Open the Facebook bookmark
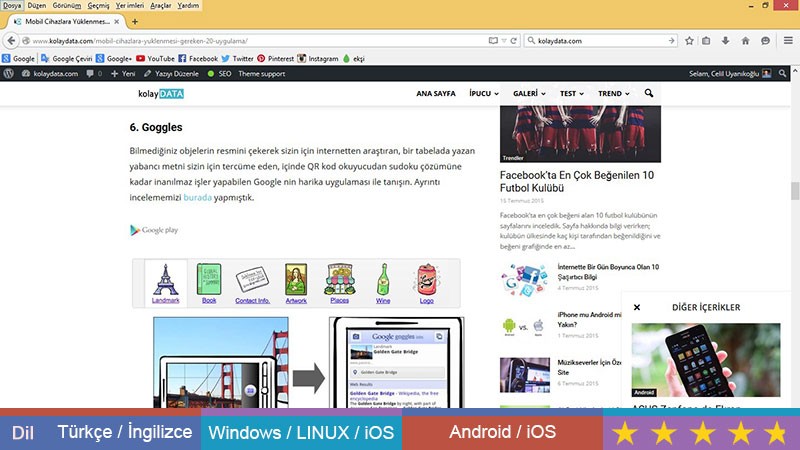The height and width of the screenshot is (450, 800). coord(198,59)
